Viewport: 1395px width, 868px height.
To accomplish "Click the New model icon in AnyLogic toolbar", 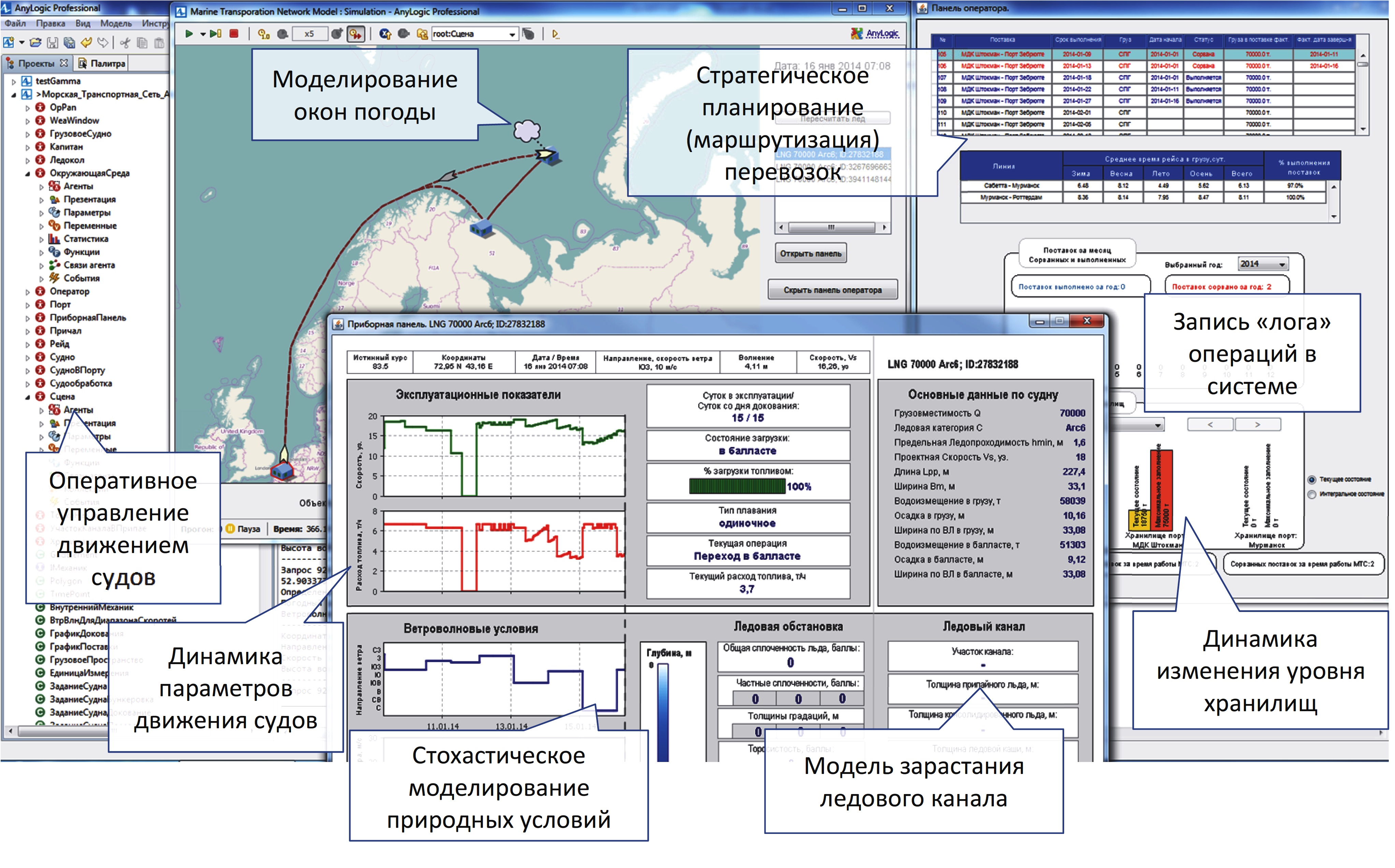I will point(9,43).
